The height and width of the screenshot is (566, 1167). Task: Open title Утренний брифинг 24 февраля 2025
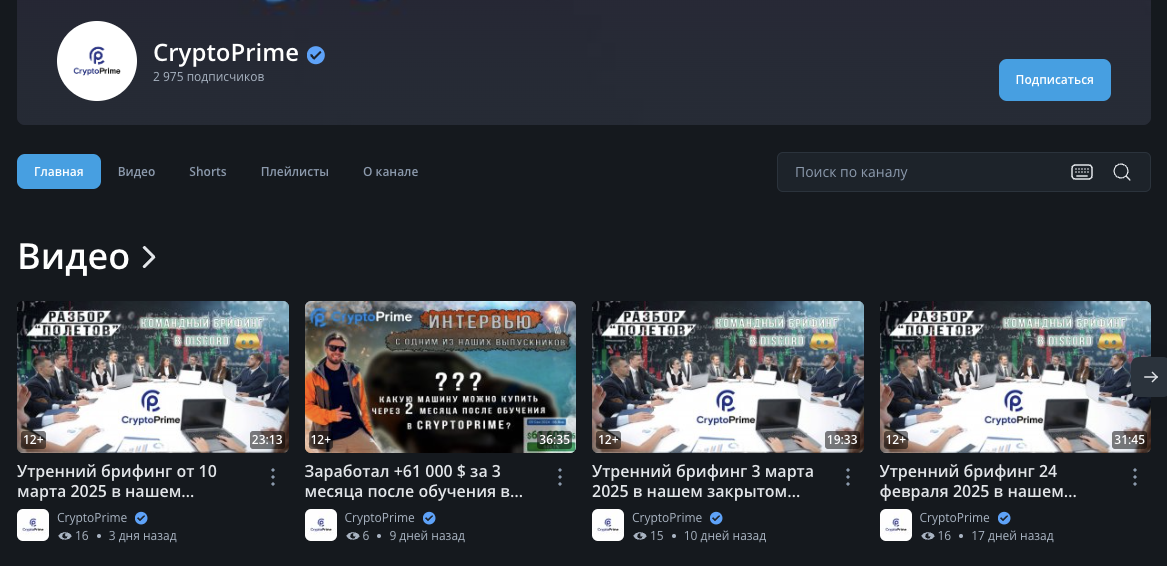point(978,482)
